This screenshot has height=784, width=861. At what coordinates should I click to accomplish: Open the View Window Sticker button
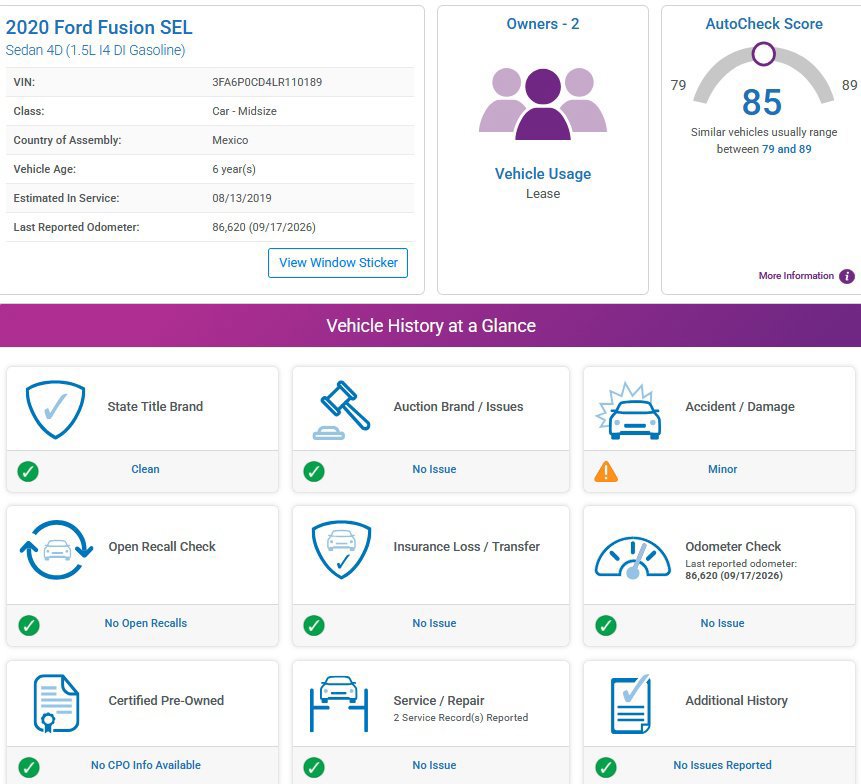tap(338, 262)
